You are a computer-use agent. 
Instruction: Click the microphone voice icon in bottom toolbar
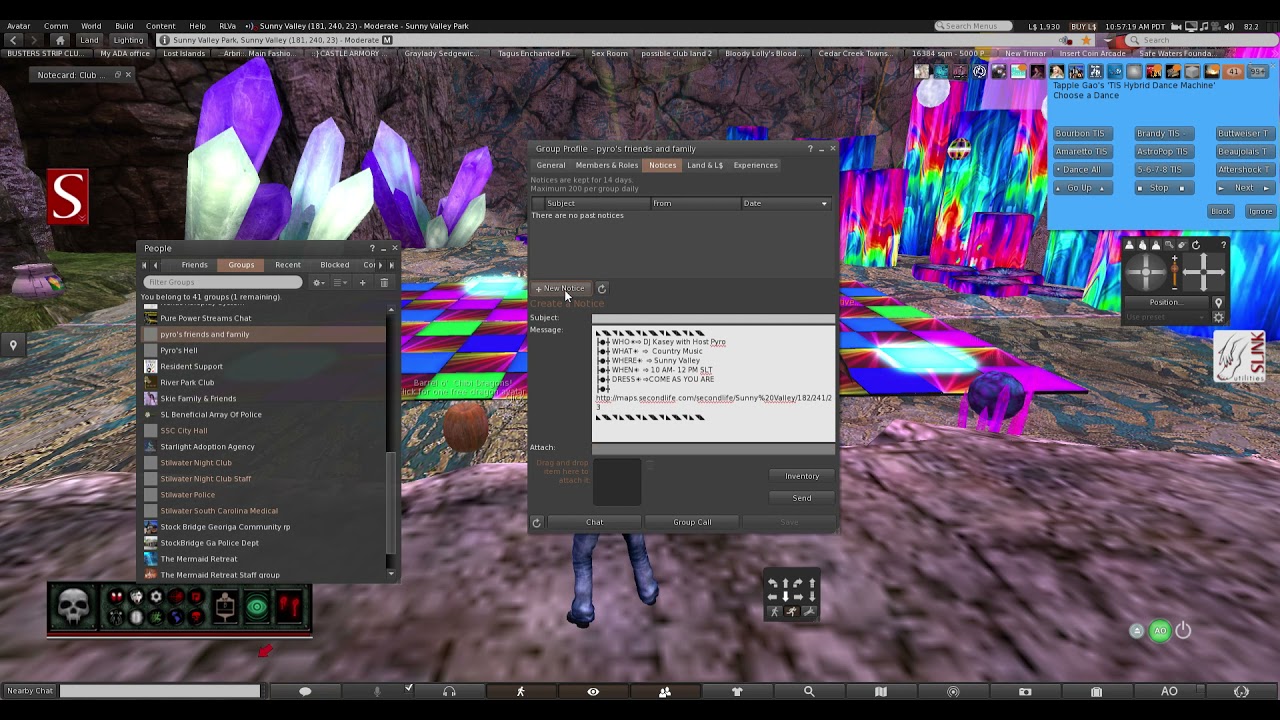coord(377,691)
